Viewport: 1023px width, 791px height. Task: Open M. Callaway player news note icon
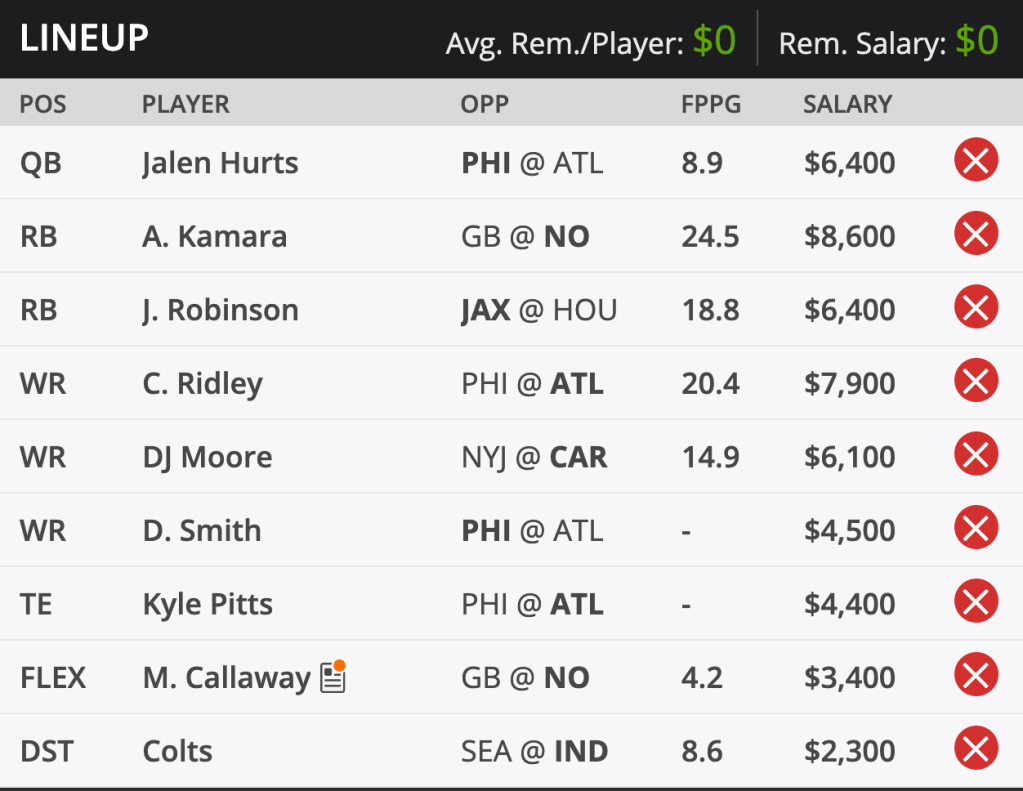[x=333, y=677]
